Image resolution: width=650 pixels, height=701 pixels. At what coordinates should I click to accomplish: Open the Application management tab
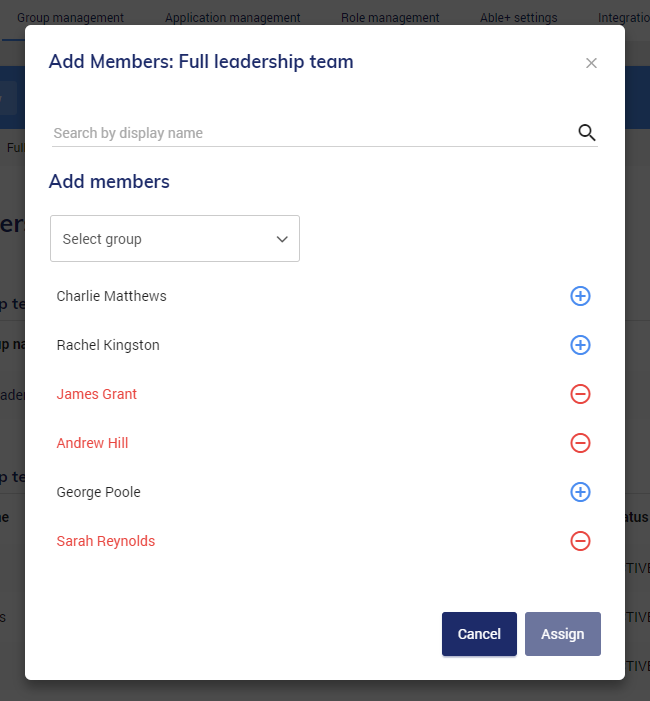coord(232,18)
